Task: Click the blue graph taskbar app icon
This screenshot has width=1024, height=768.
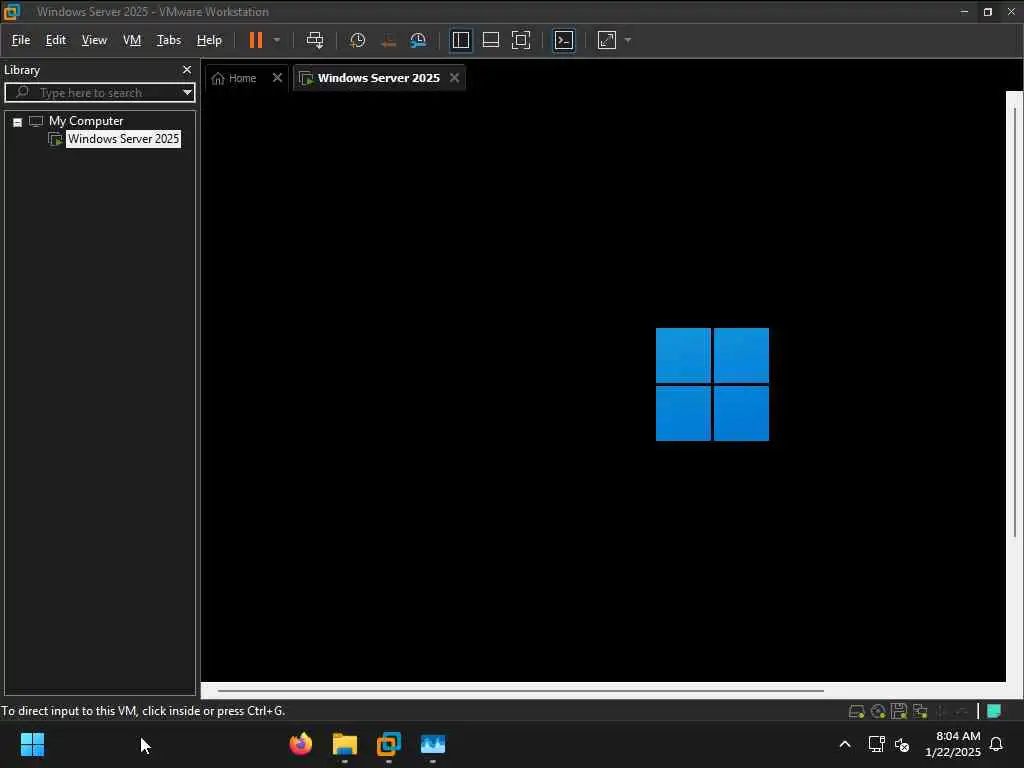Action: [432, 744]
